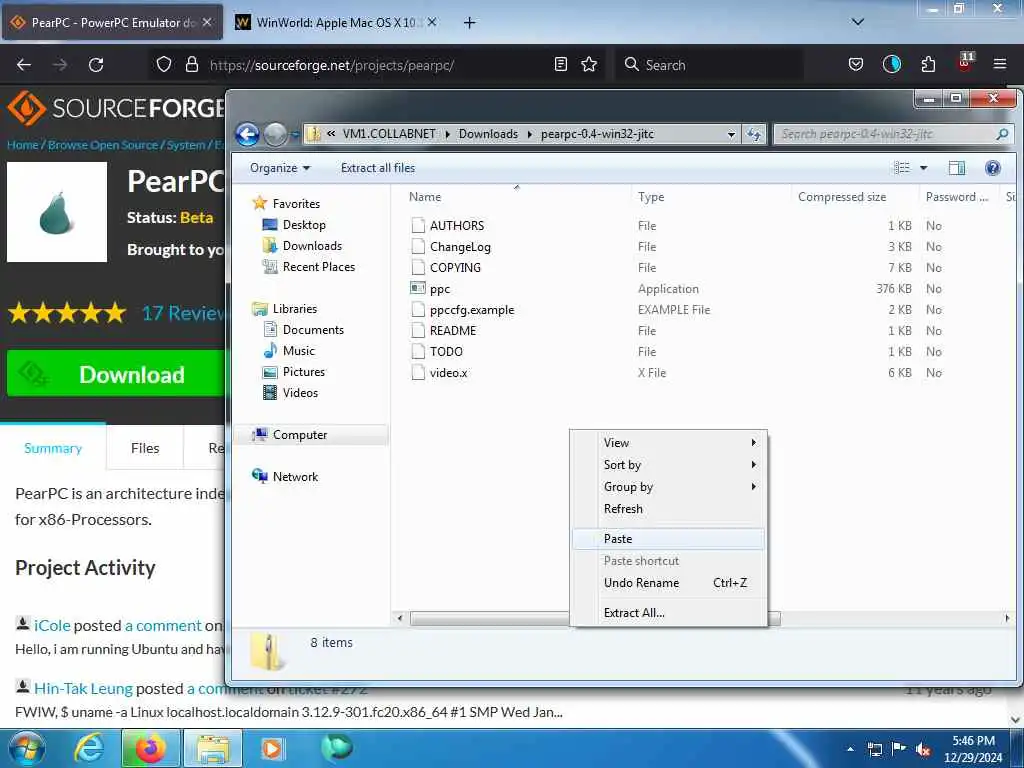Open the Summary tab on SourceForge
1024x768 pixels.
point(53,448)
